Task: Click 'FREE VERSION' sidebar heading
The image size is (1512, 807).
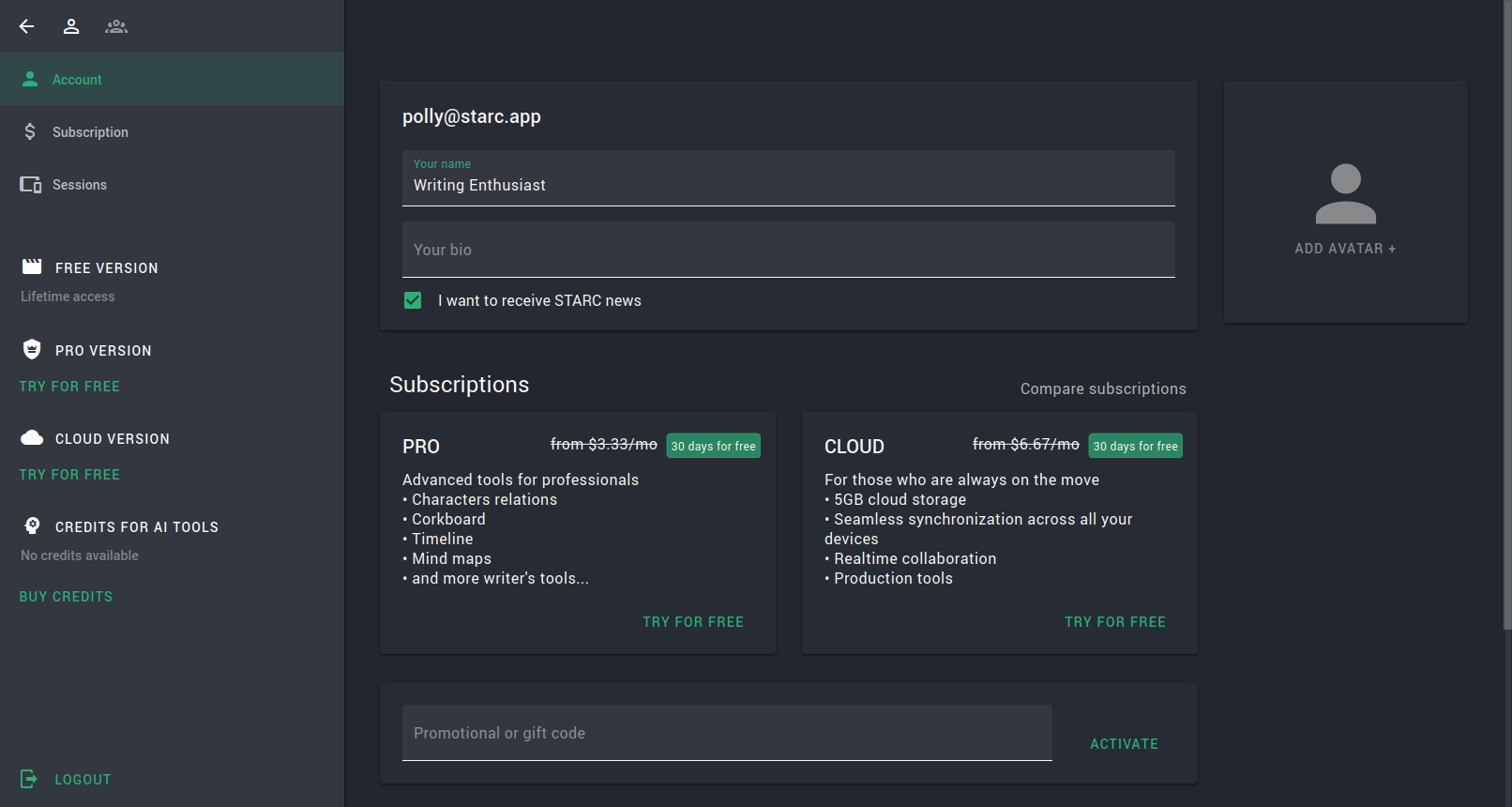Action: click(x=107, y=268)
